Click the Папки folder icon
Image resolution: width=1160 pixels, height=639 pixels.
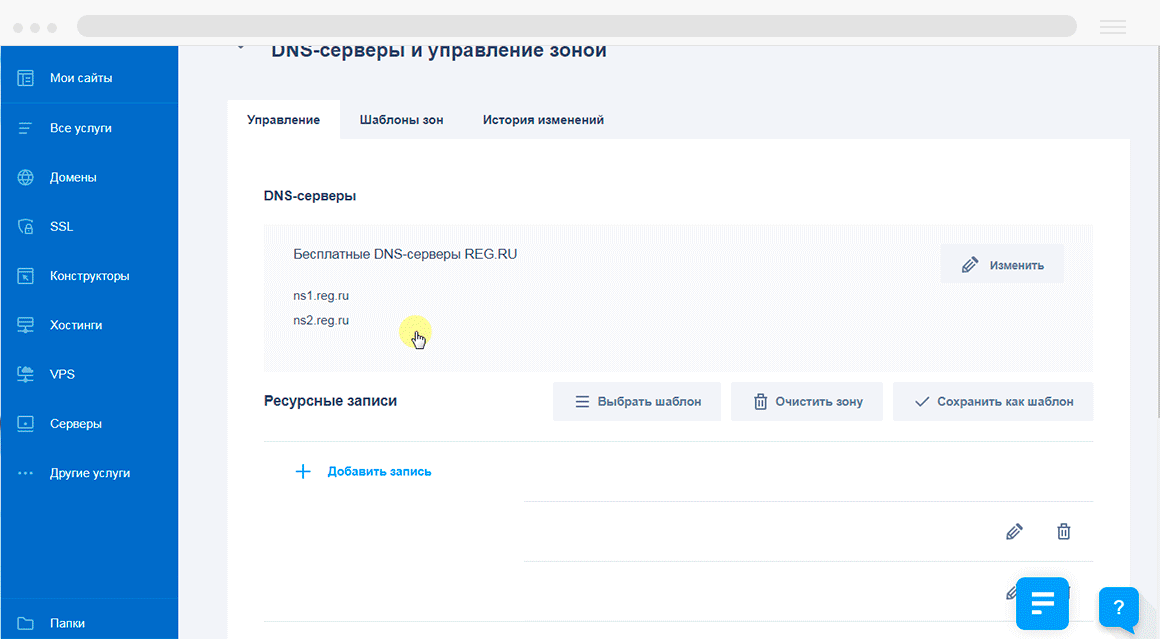(26, 623)
